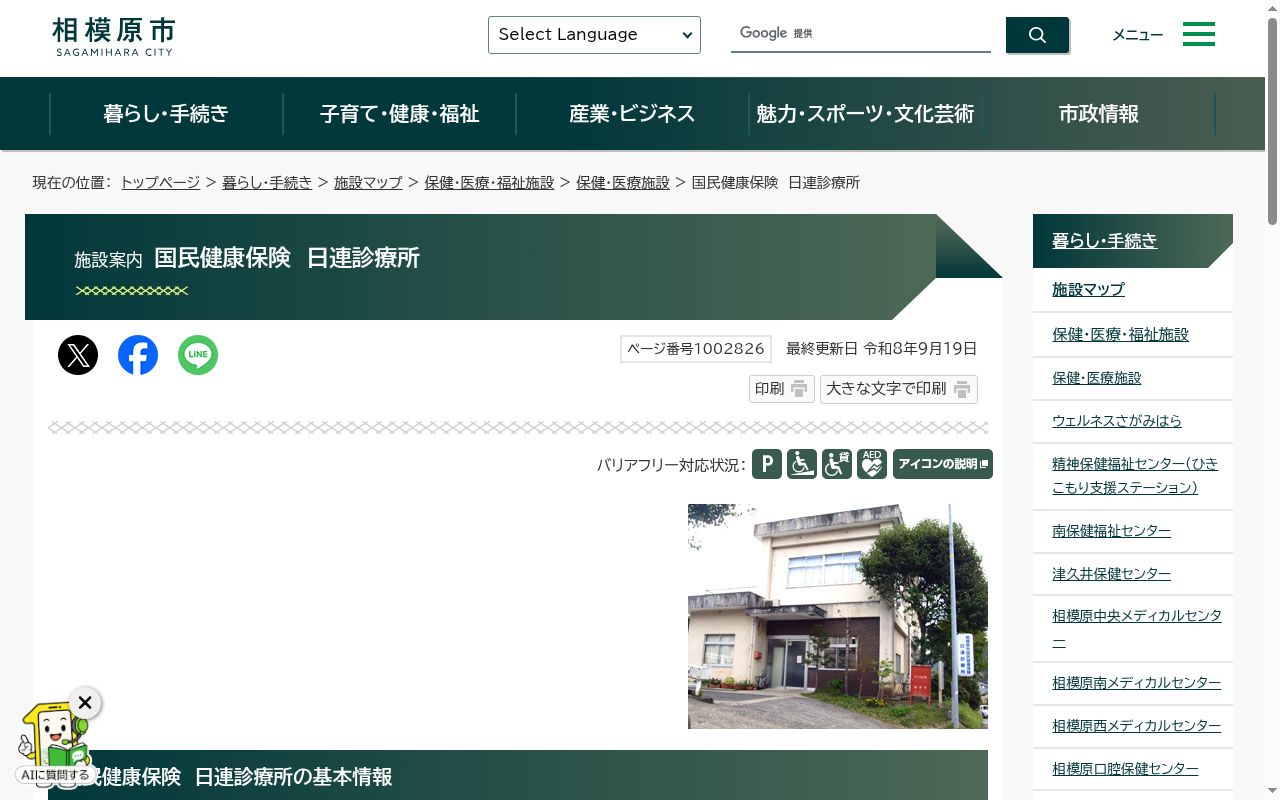
Task: Open sidebar link 津久井保健センター
Action: [1111, 574]
